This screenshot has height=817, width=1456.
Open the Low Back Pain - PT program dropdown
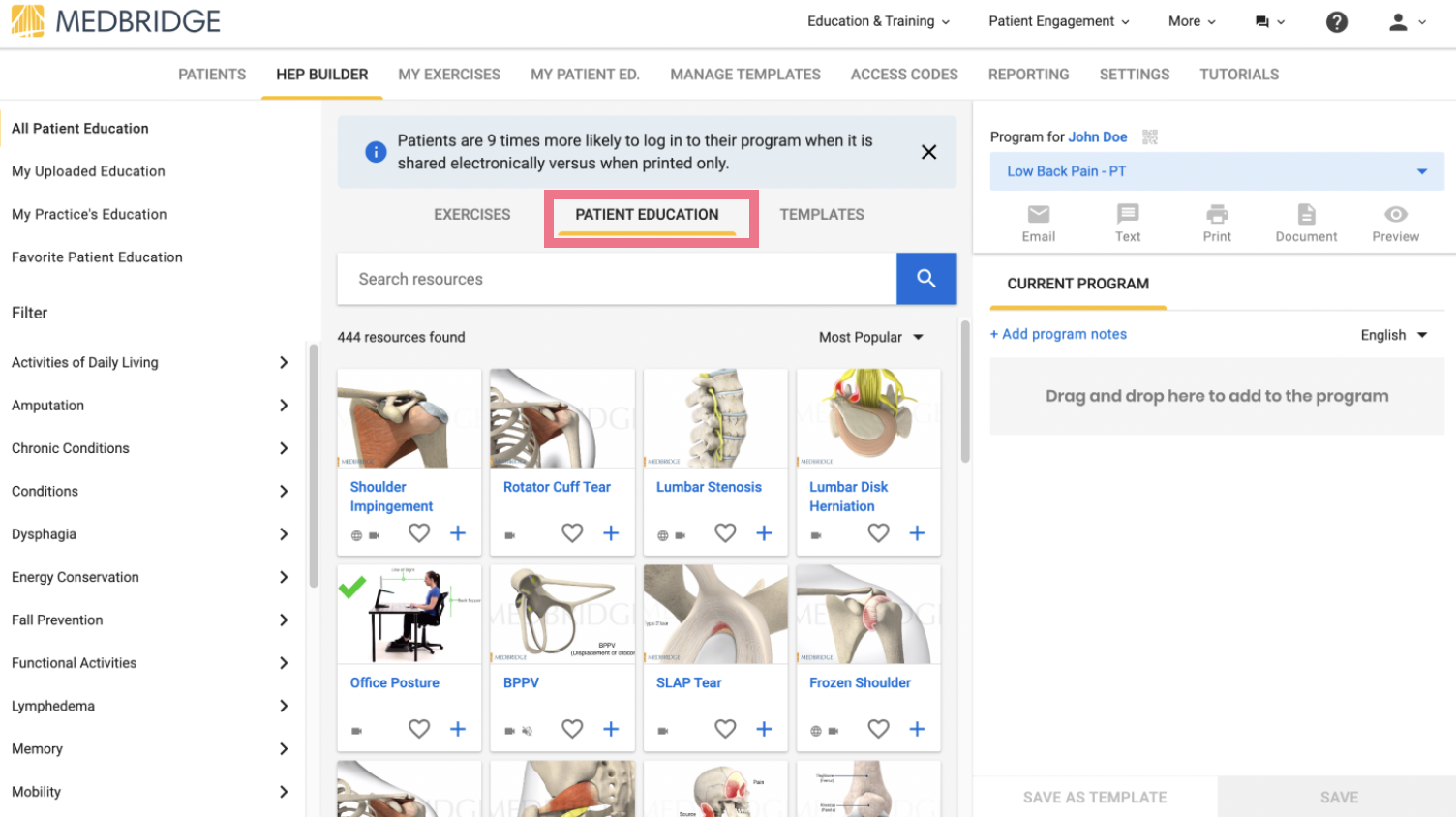tap(1217, 171)
